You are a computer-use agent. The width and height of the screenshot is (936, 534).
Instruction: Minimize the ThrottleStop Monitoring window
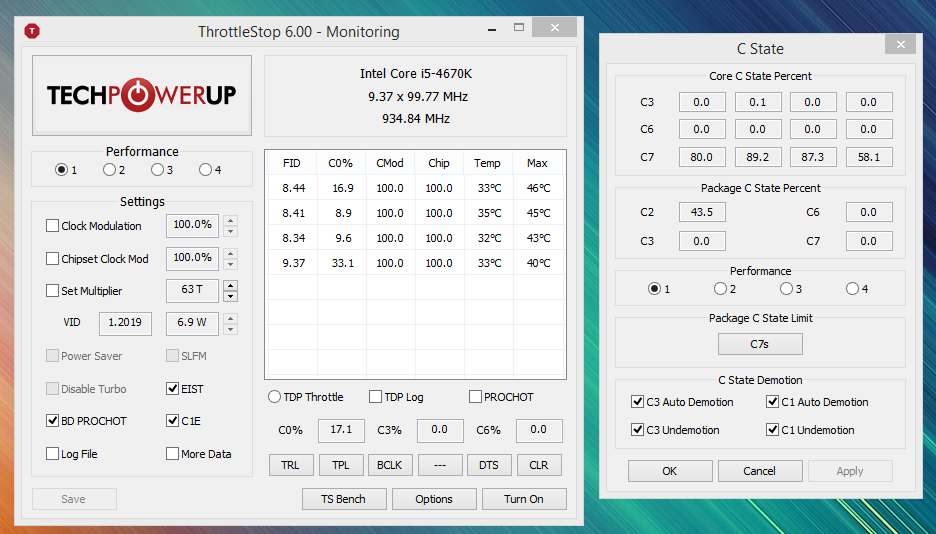click(x=492, y=29)
